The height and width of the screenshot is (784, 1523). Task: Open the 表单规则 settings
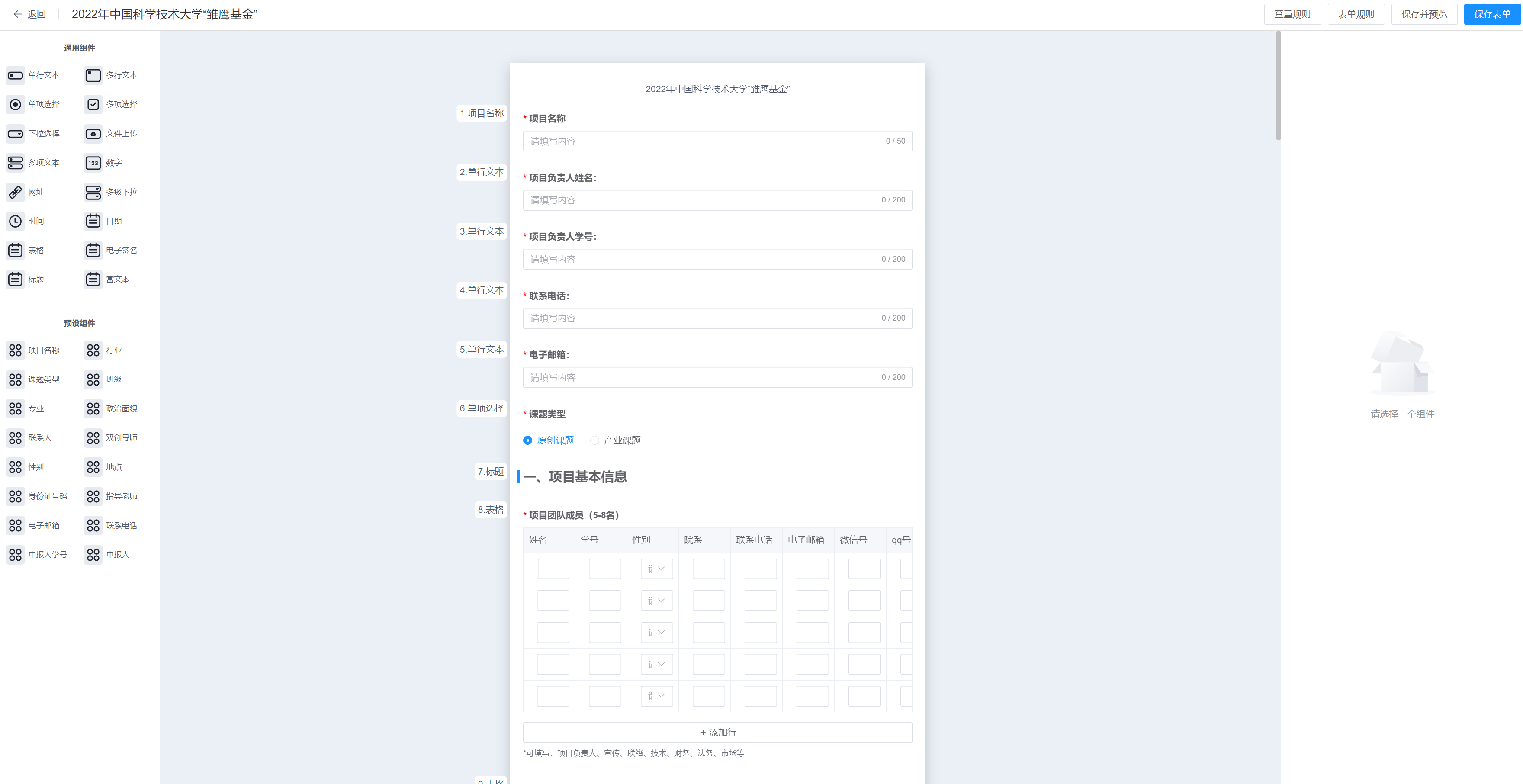1356,14
